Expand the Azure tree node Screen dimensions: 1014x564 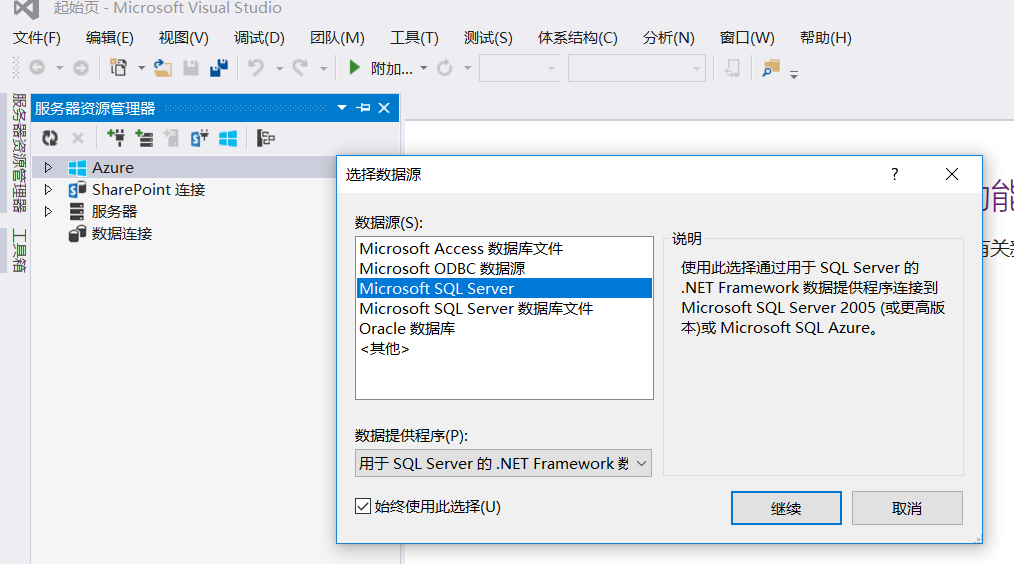click(48, 168)
